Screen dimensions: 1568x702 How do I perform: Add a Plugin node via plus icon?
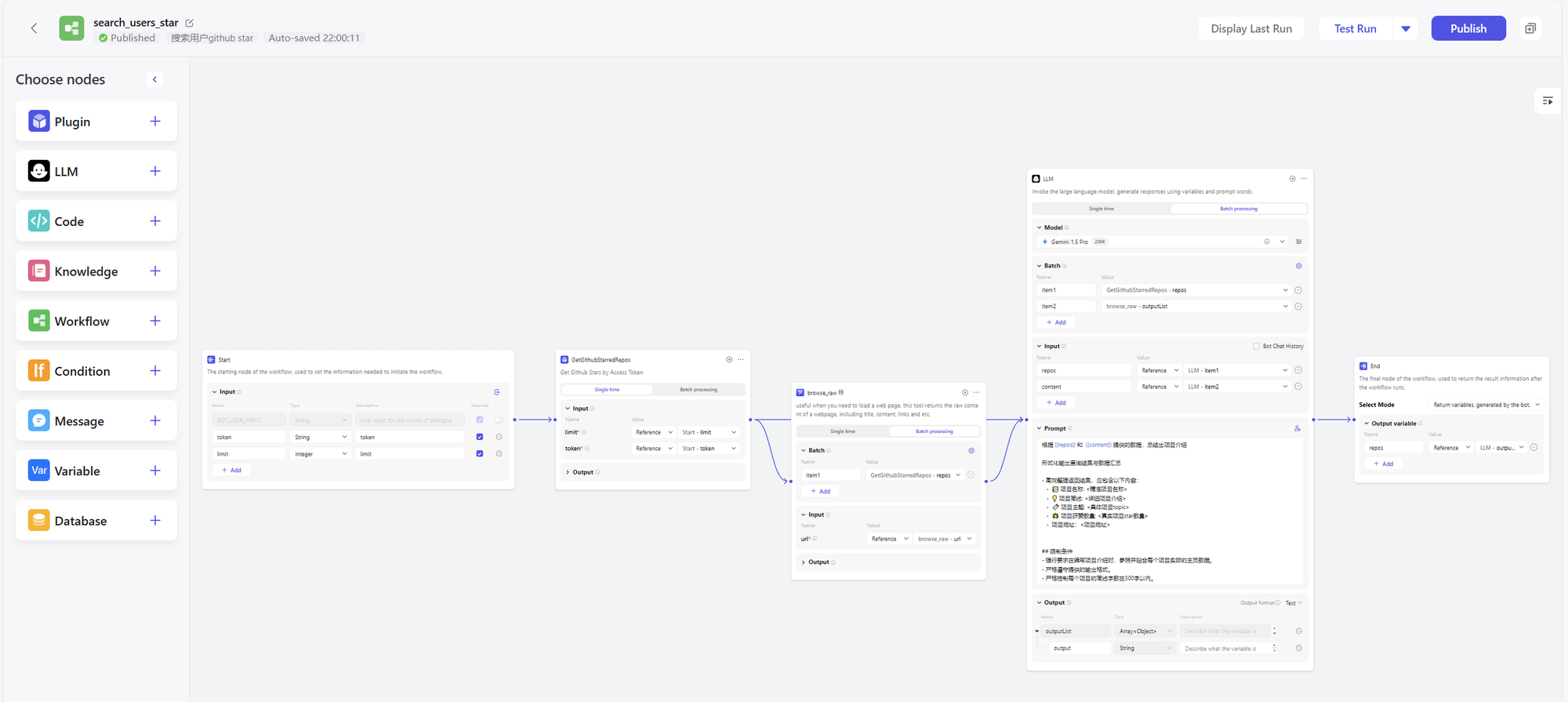tap(155, 122)
